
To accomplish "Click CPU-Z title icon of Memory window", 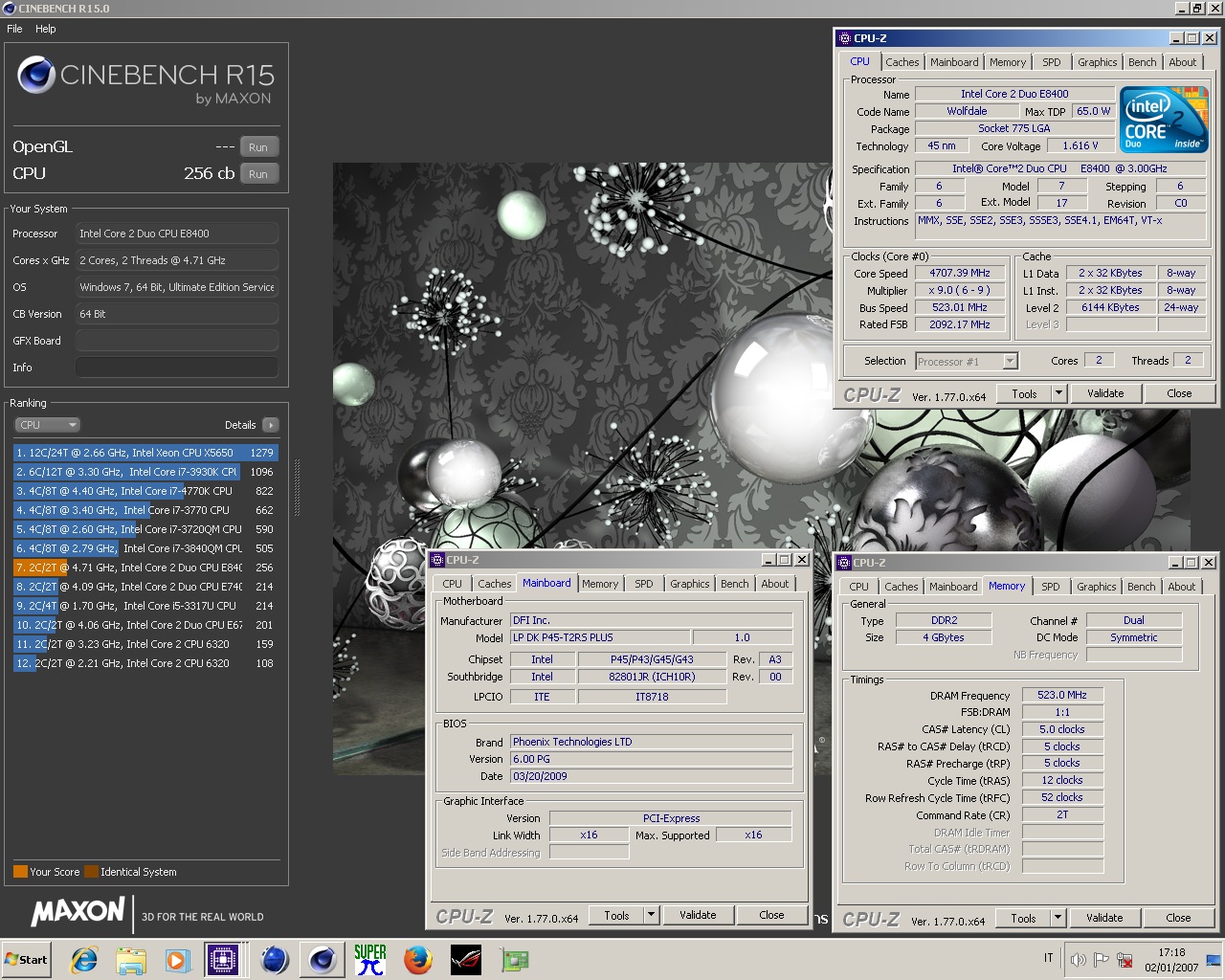I will pyautogui.click(x=844, y=563).
